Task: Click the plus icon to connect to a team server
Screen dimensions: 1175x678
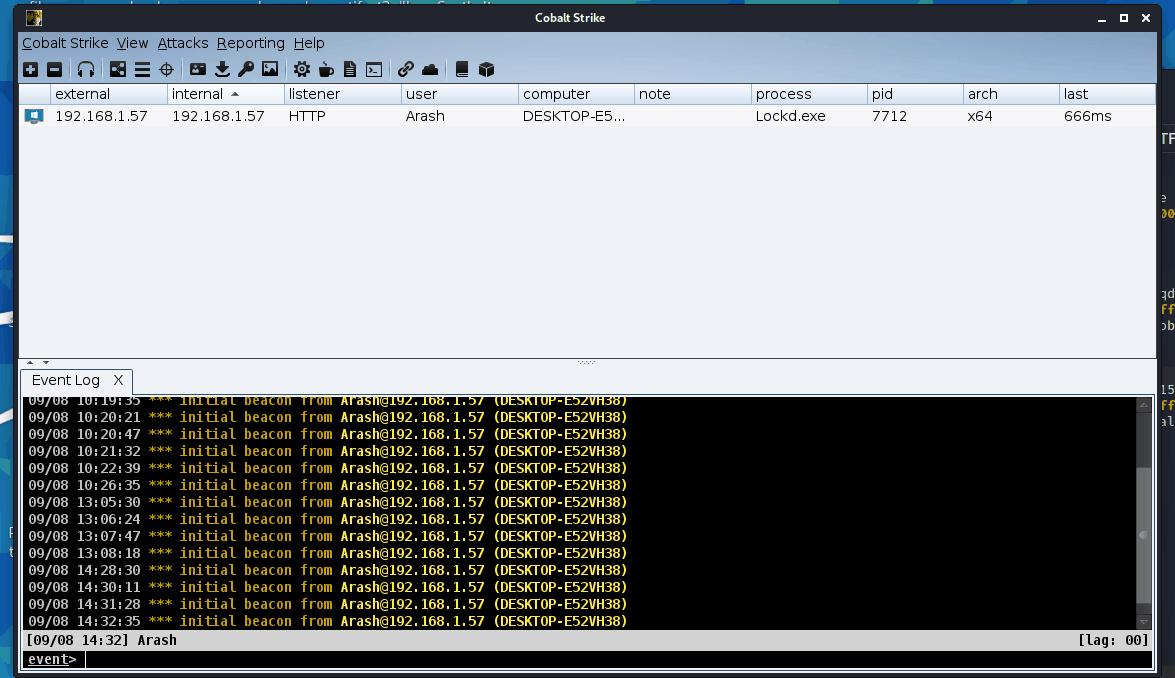Action: click(31, 70)
